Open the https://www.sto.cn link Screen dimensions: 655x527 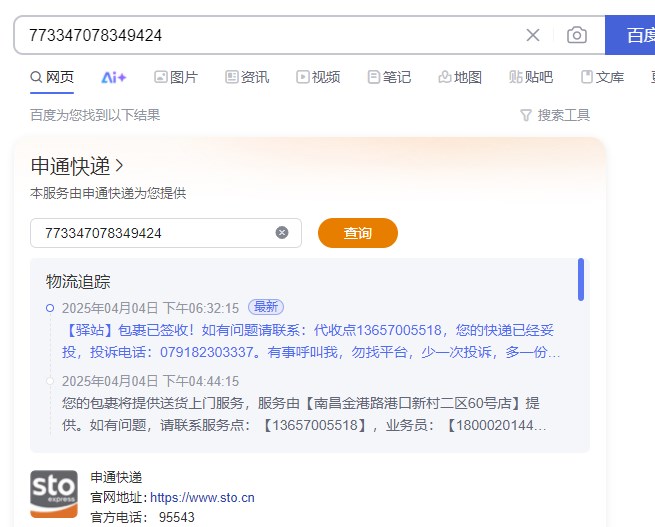pyautogui.click(x=202, y=498)
